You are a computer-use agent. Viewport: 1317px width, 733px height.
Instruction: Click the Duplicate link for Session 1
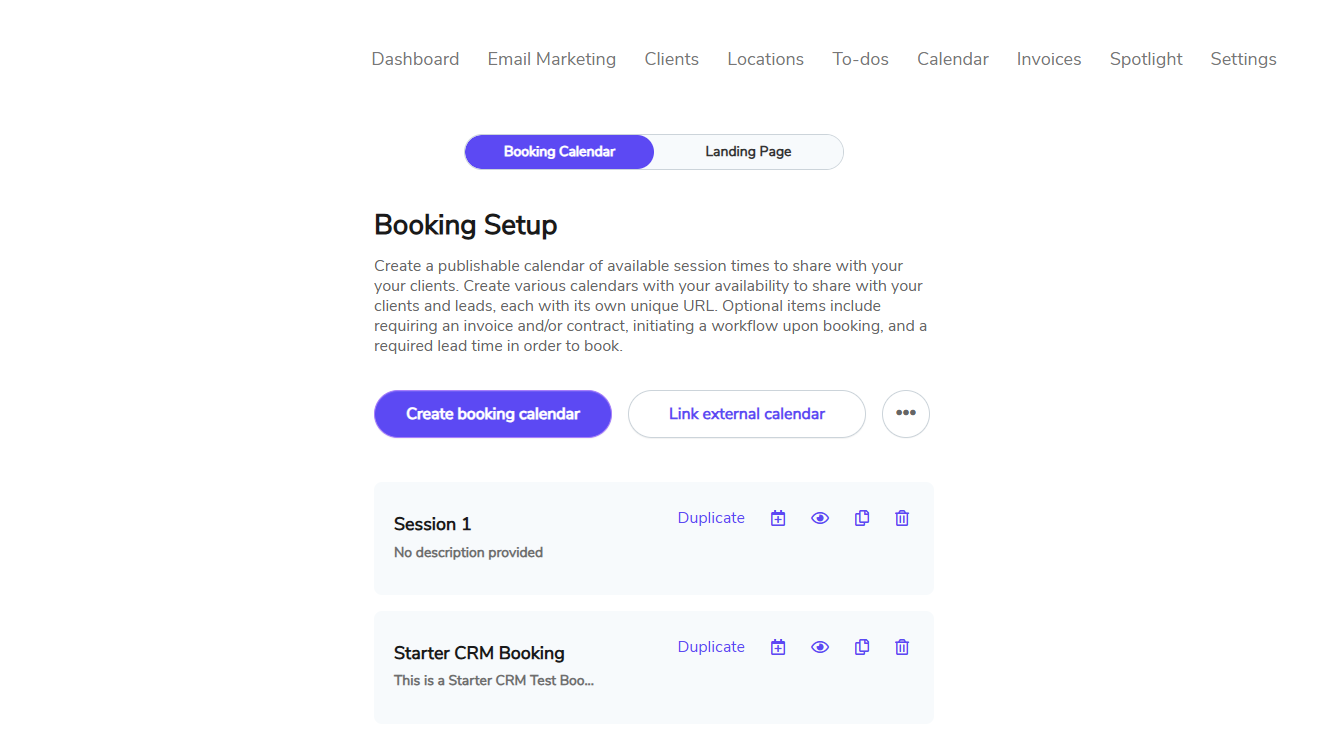point(711,518)
